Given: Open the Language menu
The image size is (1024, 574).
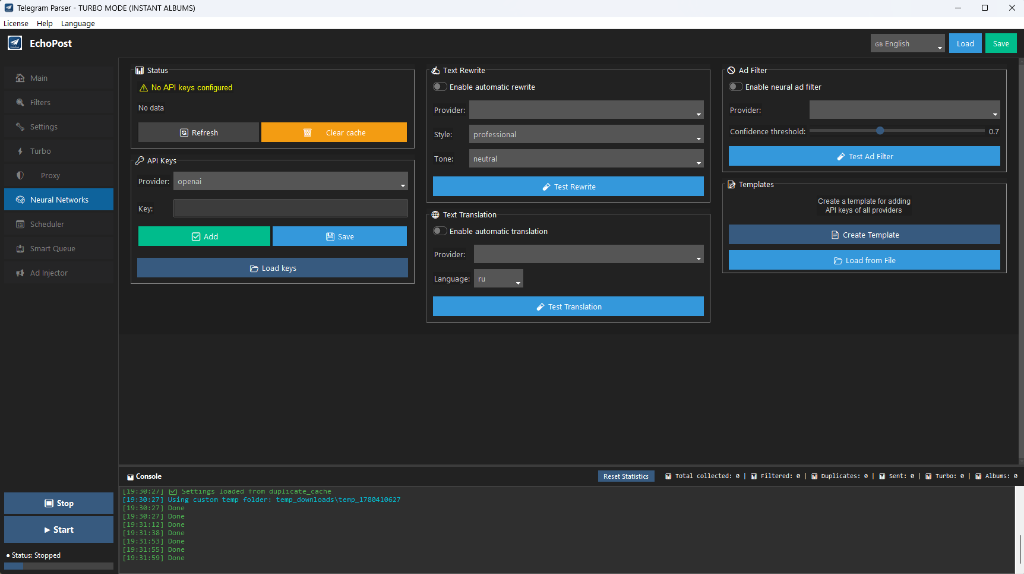Looking at the screenshot, I should click(x=78, y=24).
